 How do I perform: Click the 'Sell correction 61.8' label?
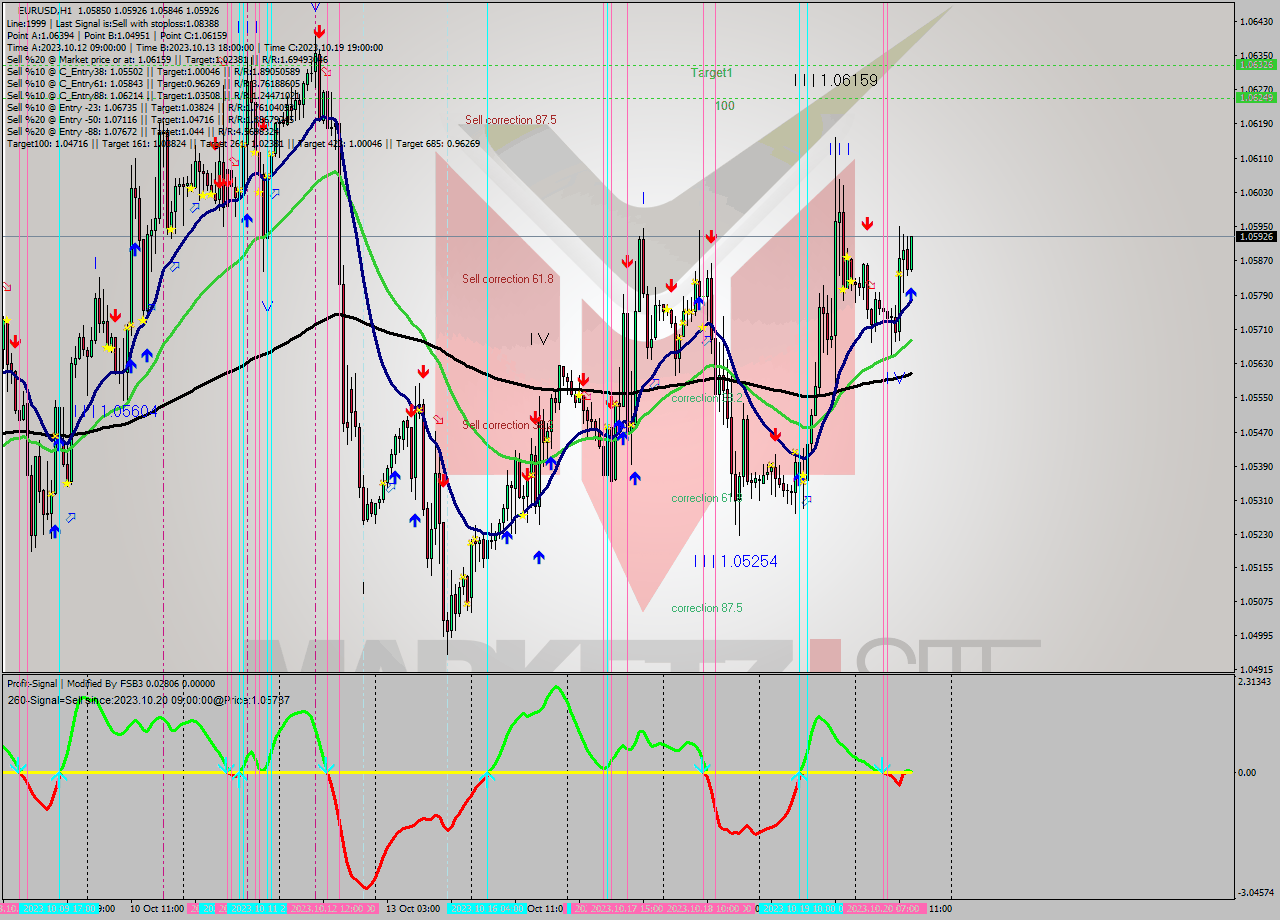point(507,279)
